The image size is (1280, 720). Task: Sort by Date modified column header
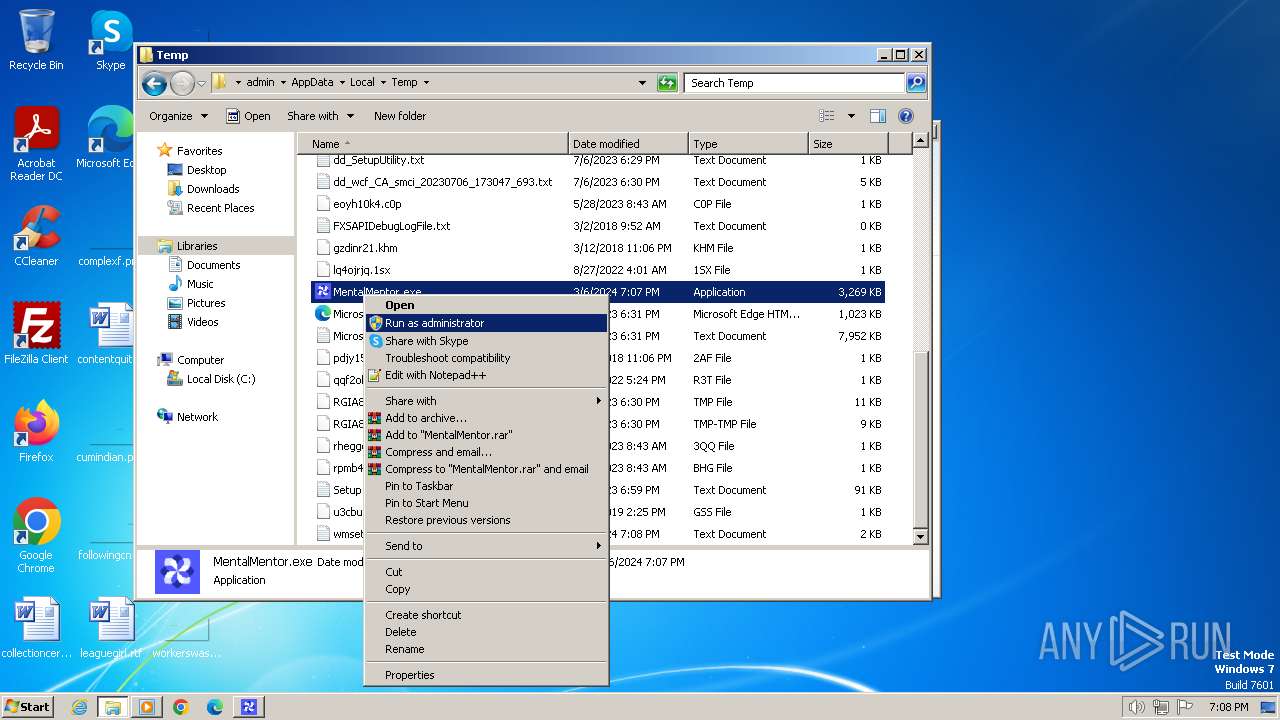(628, 144)
